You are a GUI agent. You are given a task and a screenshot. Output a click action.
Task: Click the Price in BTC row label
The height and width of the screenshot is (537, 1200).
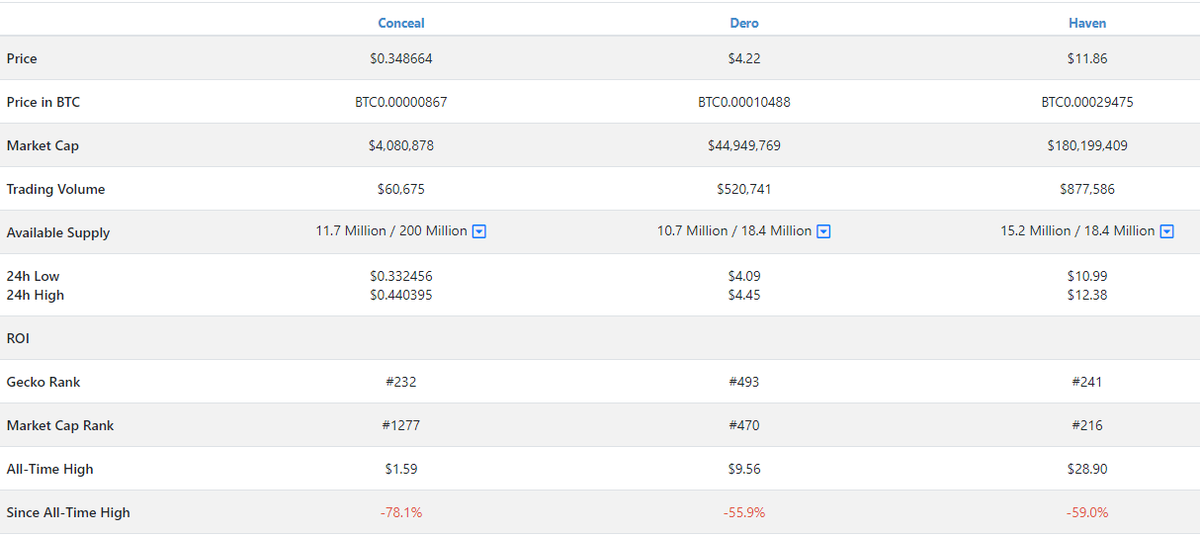click(43, 102)
